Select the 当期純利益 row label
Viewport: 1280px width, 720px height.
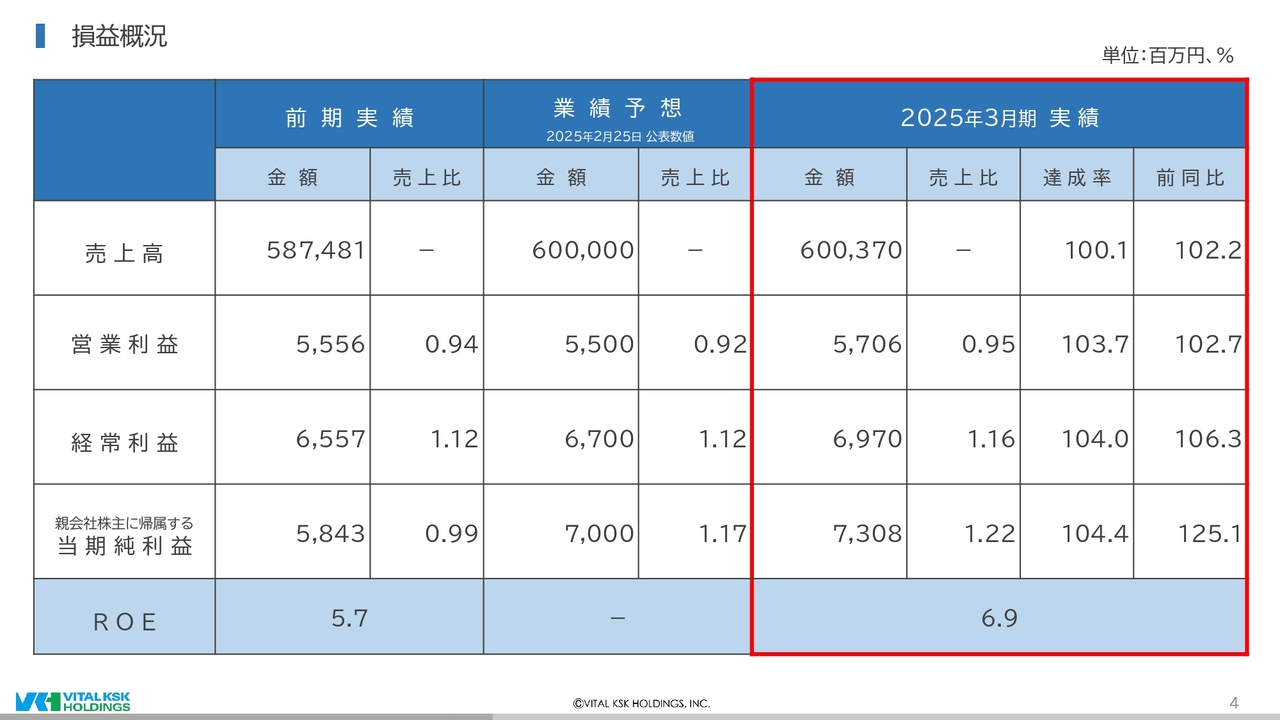pos(124,547)
